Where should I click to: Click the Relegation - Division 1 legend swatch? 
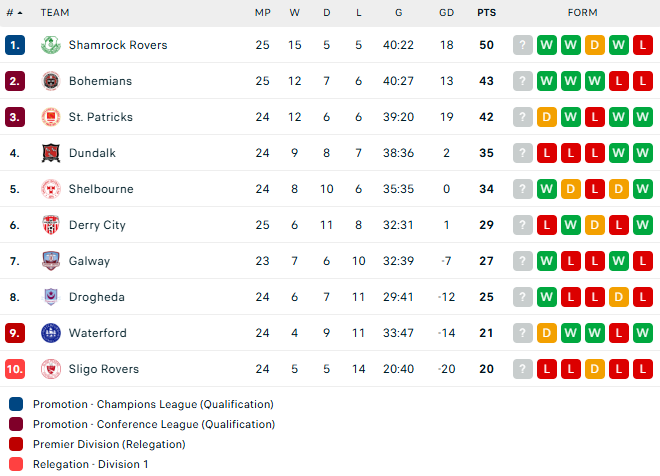coord(16,464)
